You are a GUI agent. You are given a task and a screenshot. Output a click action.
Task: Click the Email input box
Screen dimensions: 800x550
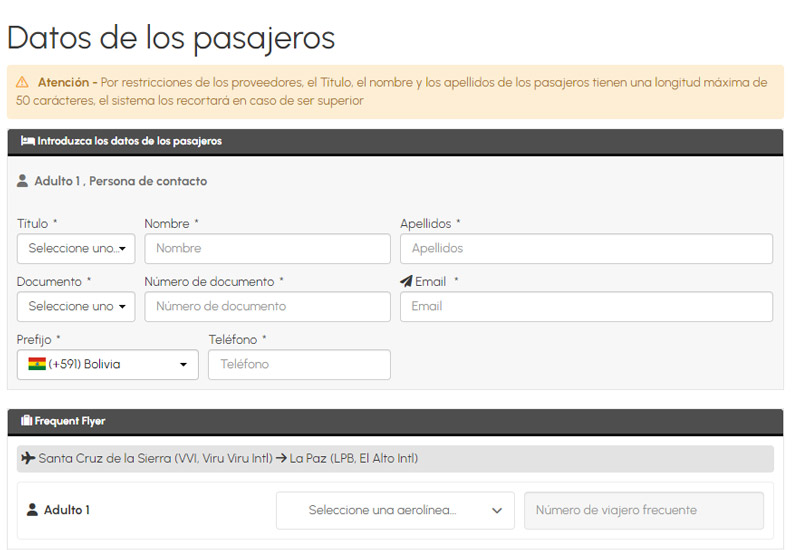pyautogui.click(x=586, y=307)
